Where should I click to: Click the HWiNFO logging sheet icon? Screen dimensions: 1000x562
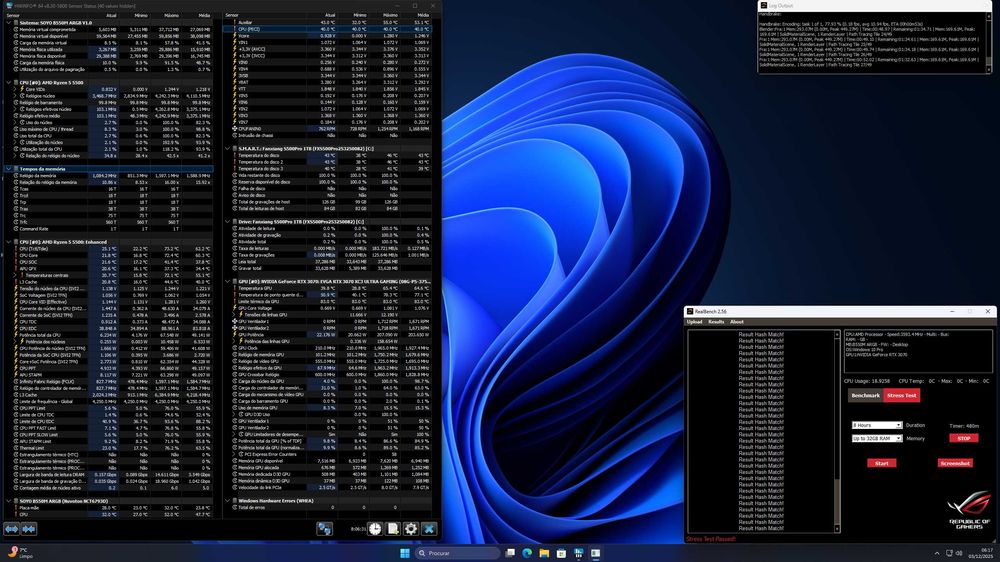point(393,529)
